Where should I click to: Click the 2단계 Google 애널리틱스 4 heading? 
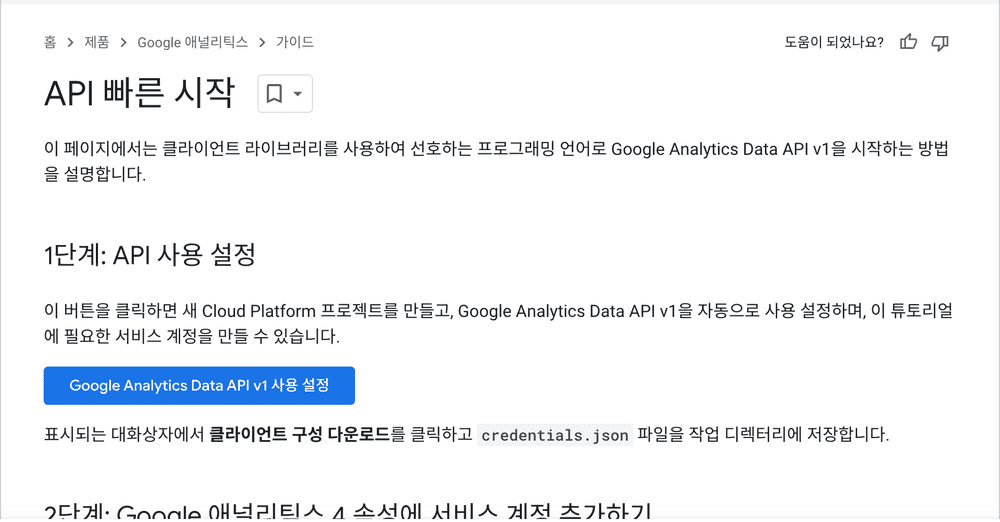348,511
